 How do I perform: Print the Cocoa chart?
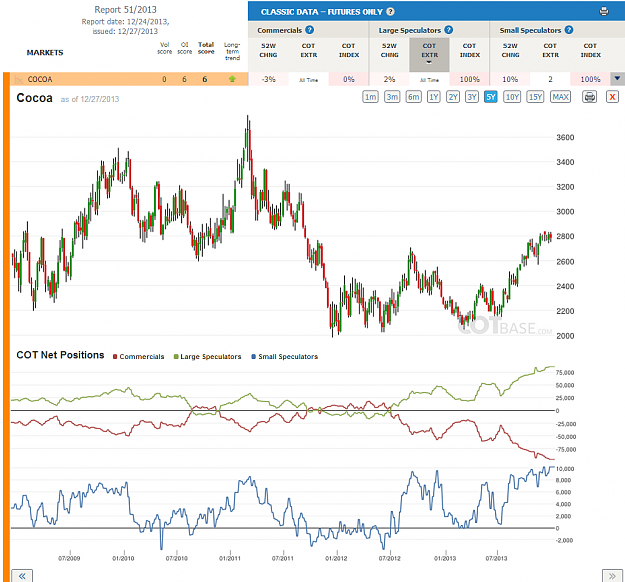(590, 97)
